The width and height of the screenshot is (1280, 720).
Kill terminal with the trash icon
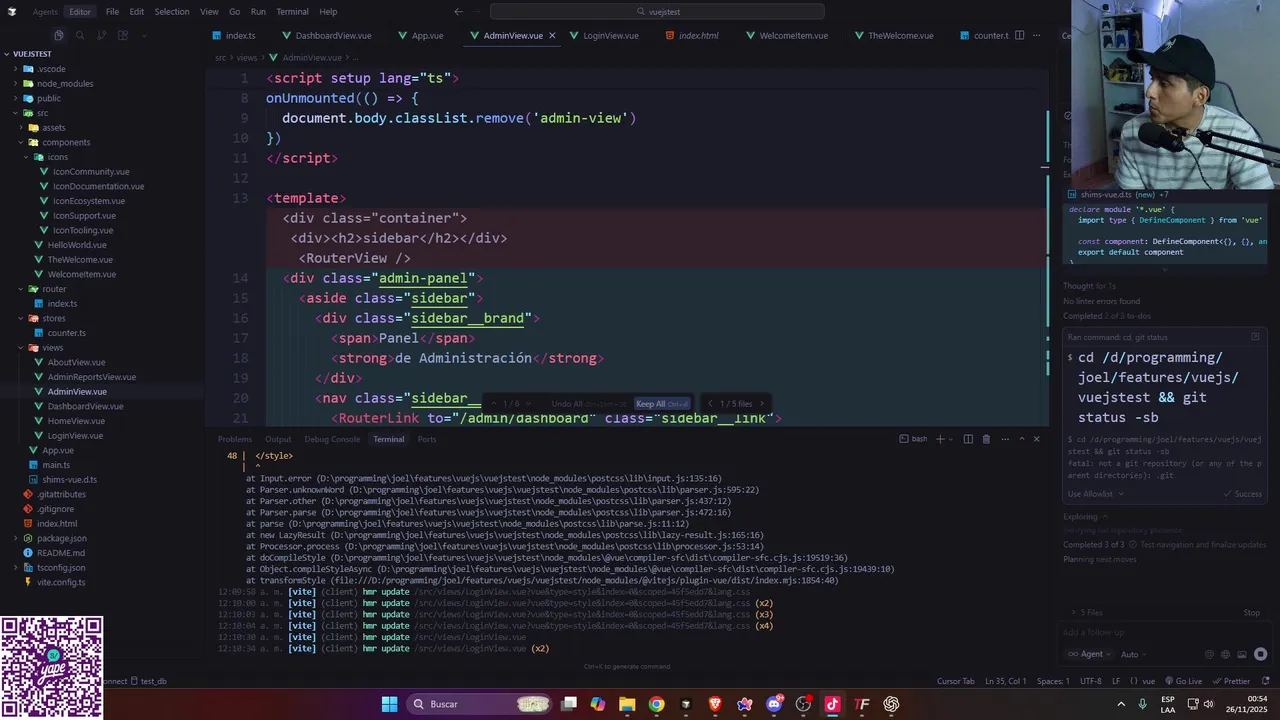[x=986, y=439]
